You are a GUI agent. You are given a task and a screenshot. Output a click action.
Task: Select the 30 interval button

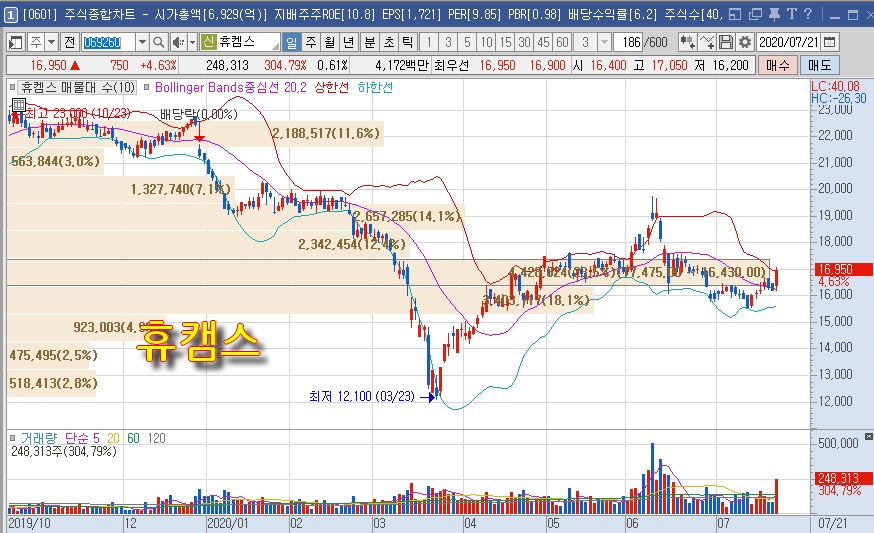pos(524,42)
